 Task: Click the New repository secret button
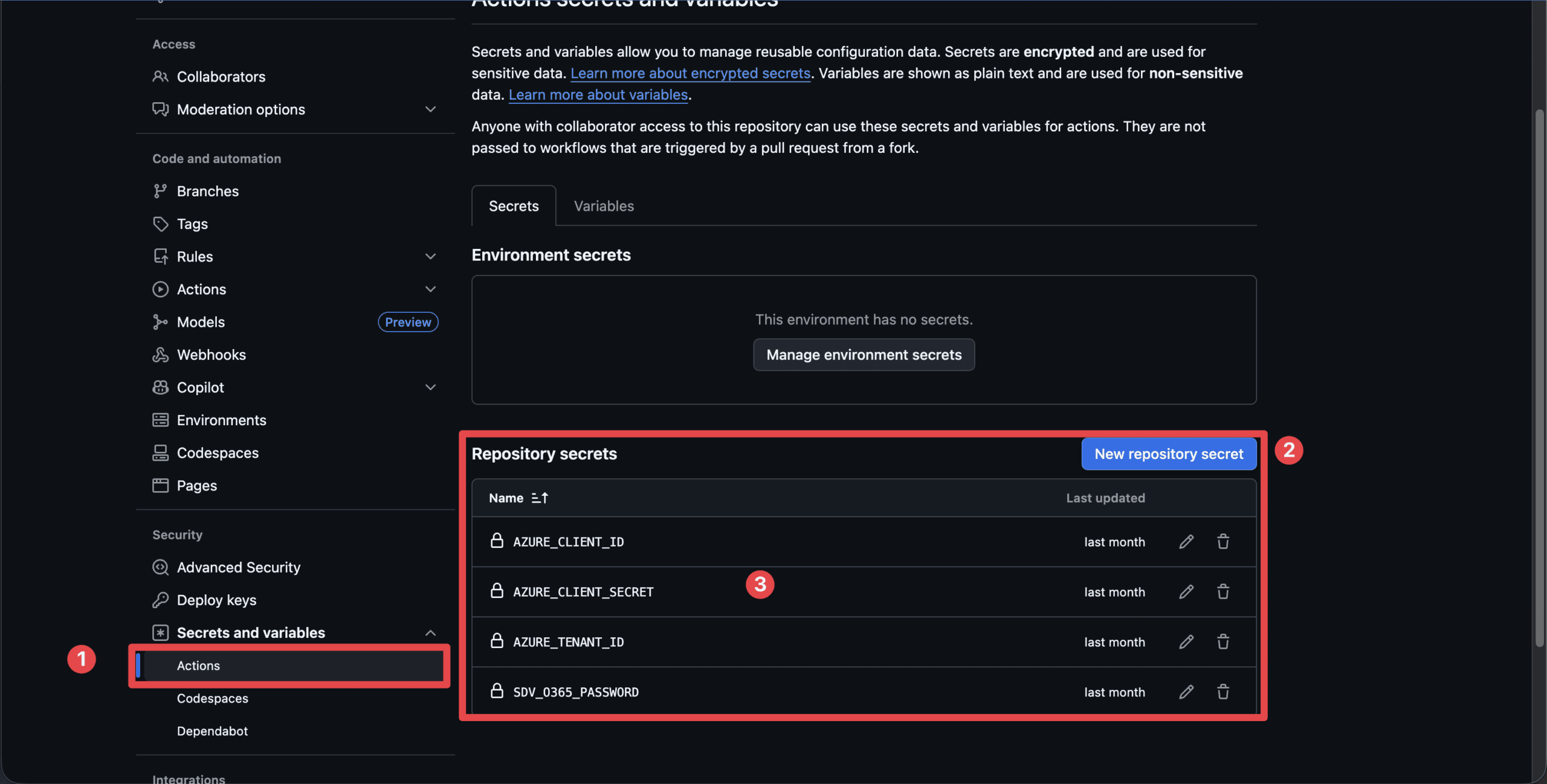click(x=1168, y=454)
